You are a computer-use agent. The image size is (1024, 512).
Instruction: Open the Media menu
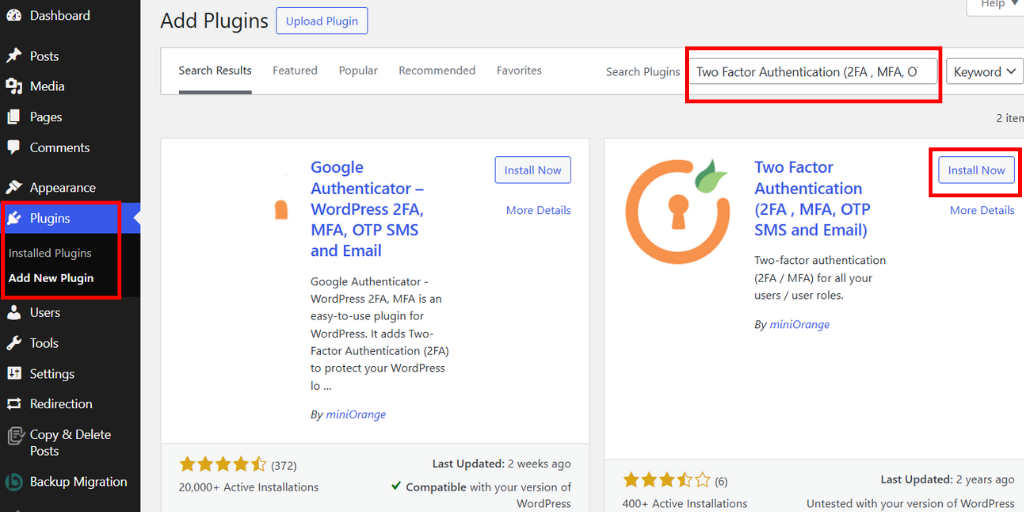(x=47, y=86)
